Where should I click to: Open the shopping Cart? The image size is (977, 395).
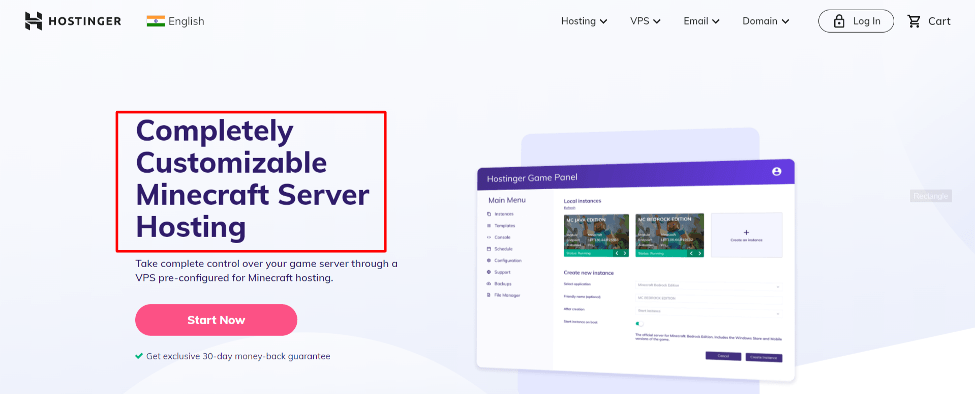(929, 21)
